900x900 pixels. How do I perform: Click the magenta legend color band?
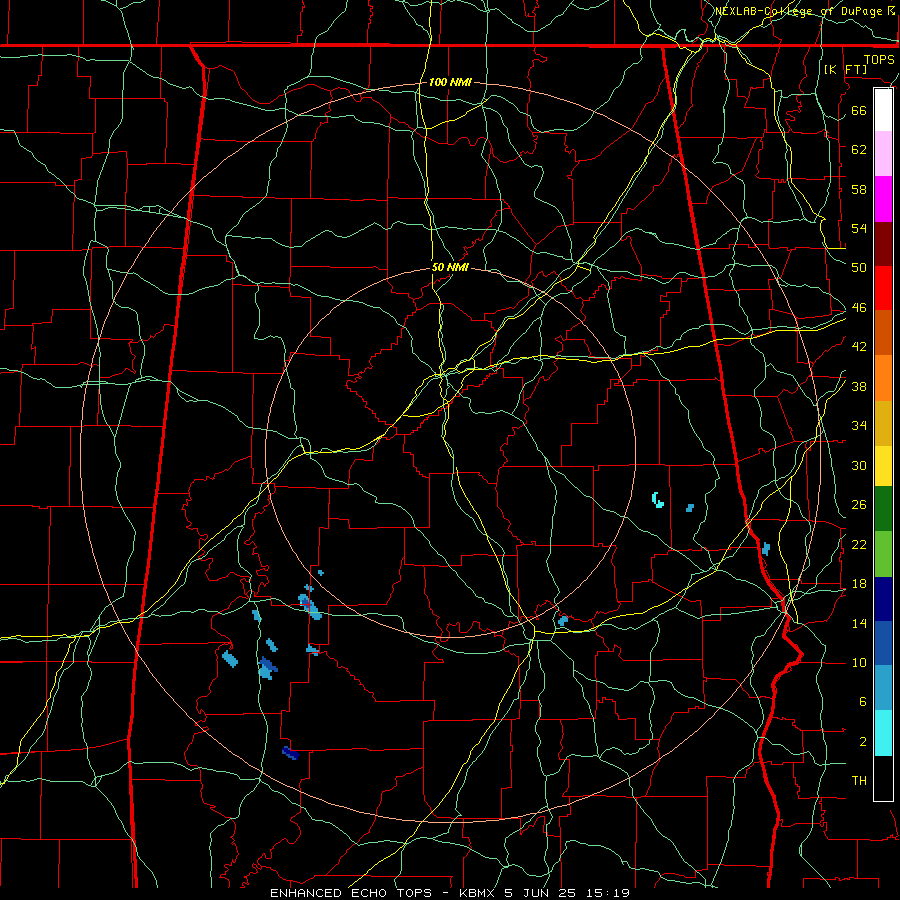click(x=883, y=199)
